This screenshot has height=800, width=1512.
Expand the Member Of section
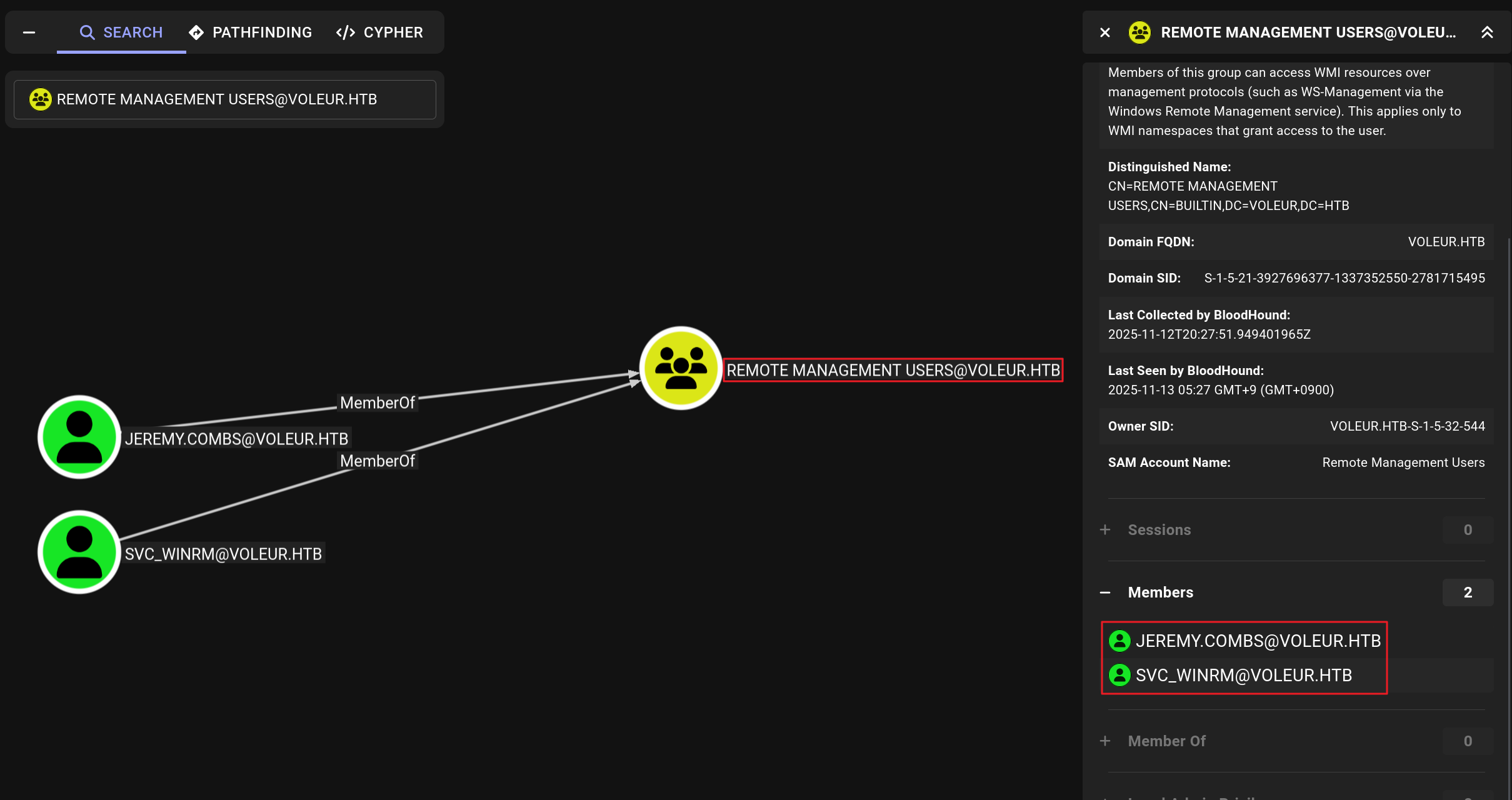coord(1105,741)
